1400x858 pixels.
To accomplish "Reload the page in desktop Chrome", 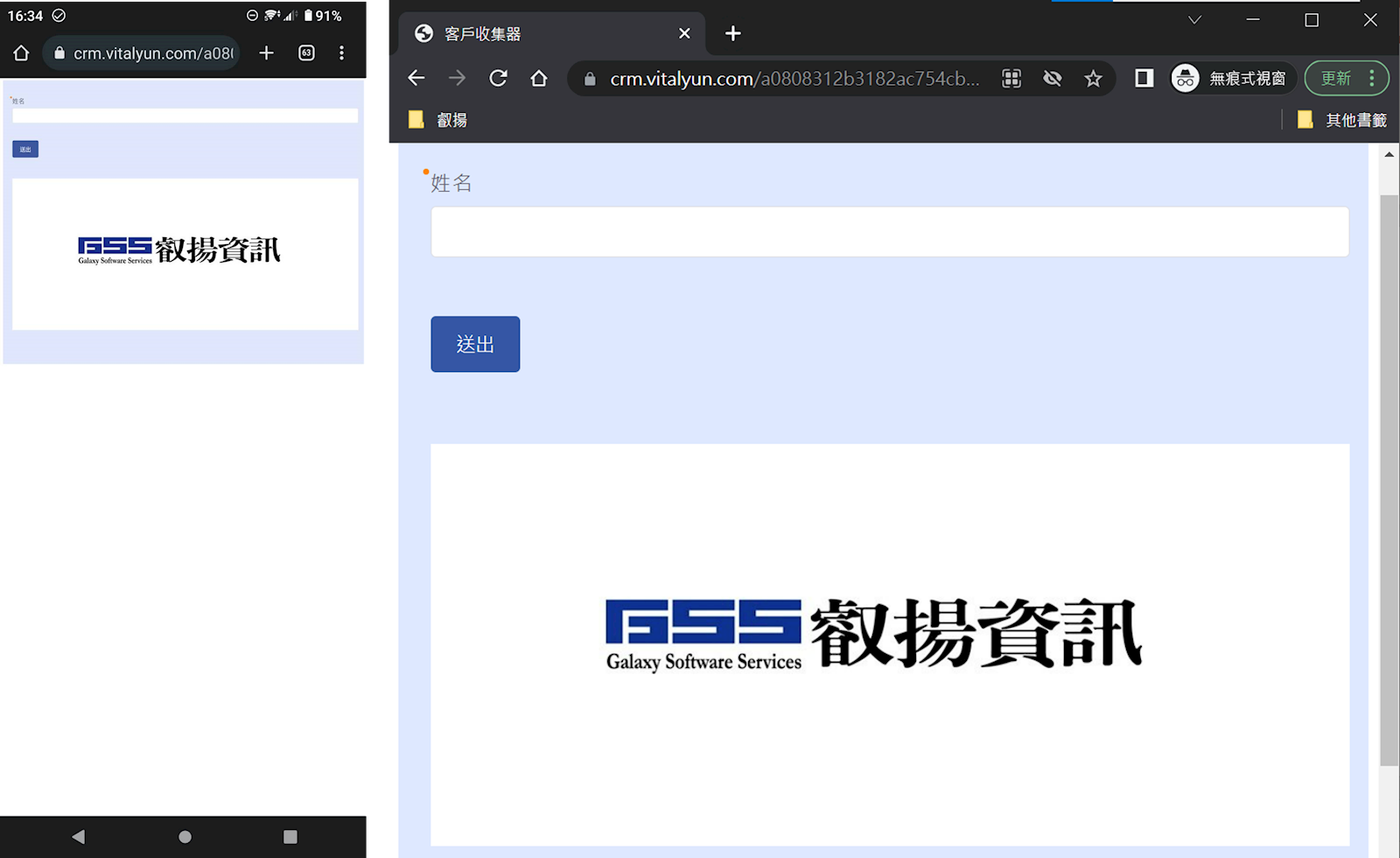I will click(x=498, y=78).
